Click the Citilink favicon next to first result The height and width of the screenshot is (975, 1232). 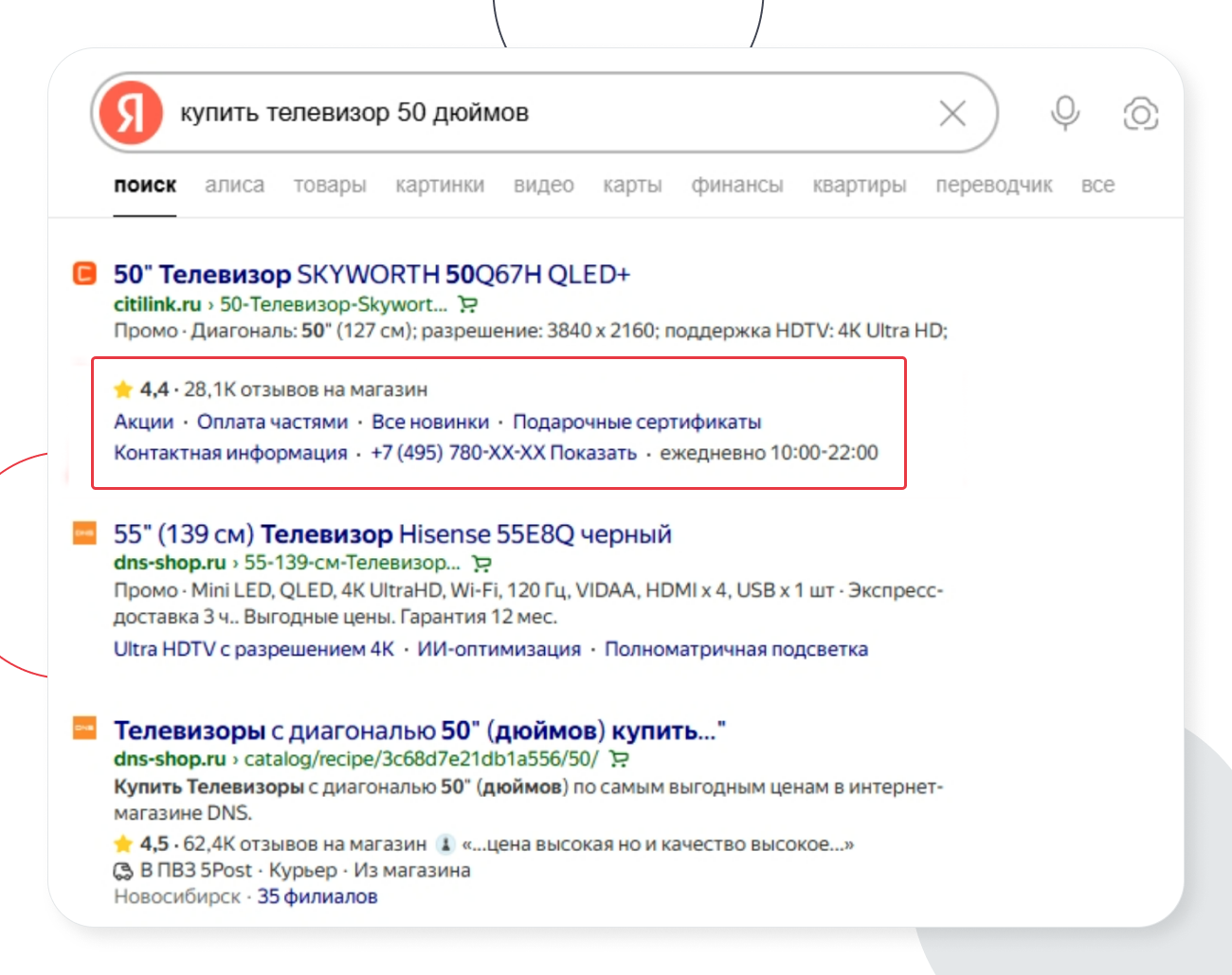point(84,274)
